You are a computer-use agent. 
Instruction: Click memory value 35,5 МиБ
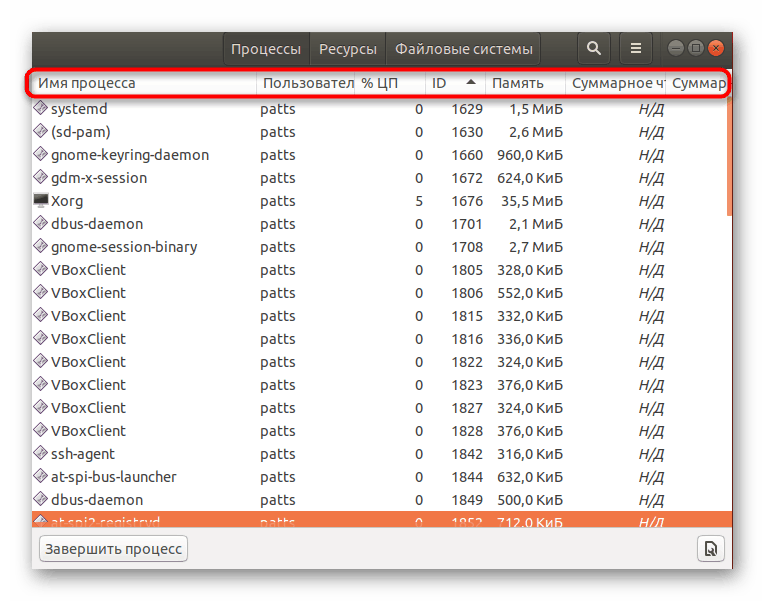pos(532,201)
